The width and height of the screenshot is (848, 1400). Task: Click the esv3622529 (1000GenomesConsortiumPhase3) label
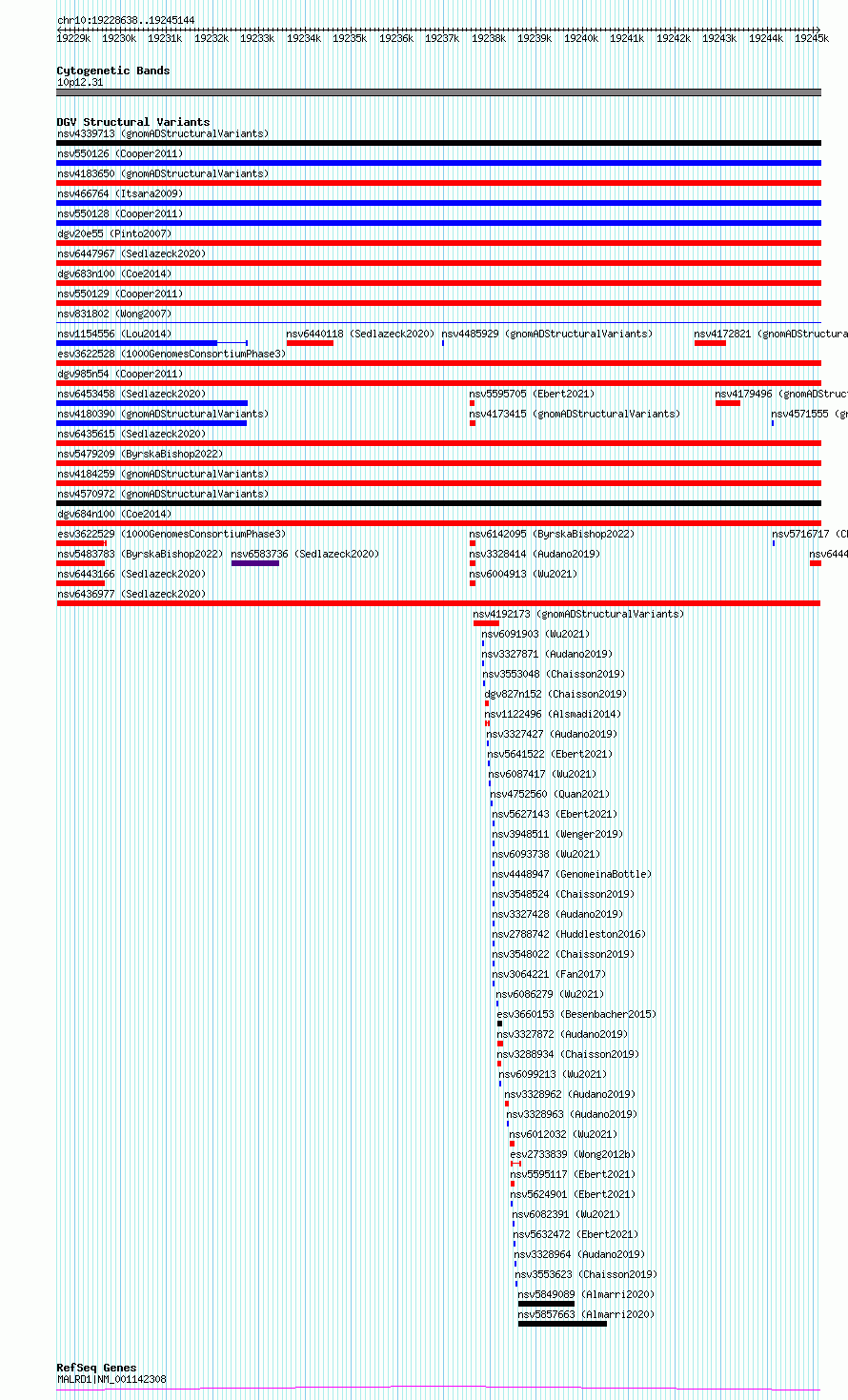[x=172, y=534]
